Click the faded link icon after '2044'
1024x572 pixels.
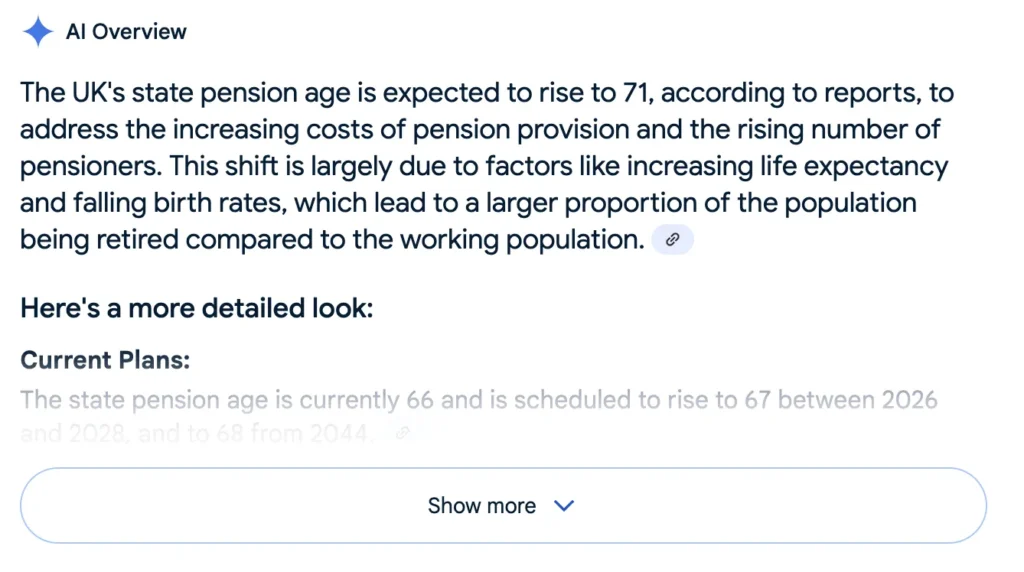pyautogui.click(x=403, y=433)
